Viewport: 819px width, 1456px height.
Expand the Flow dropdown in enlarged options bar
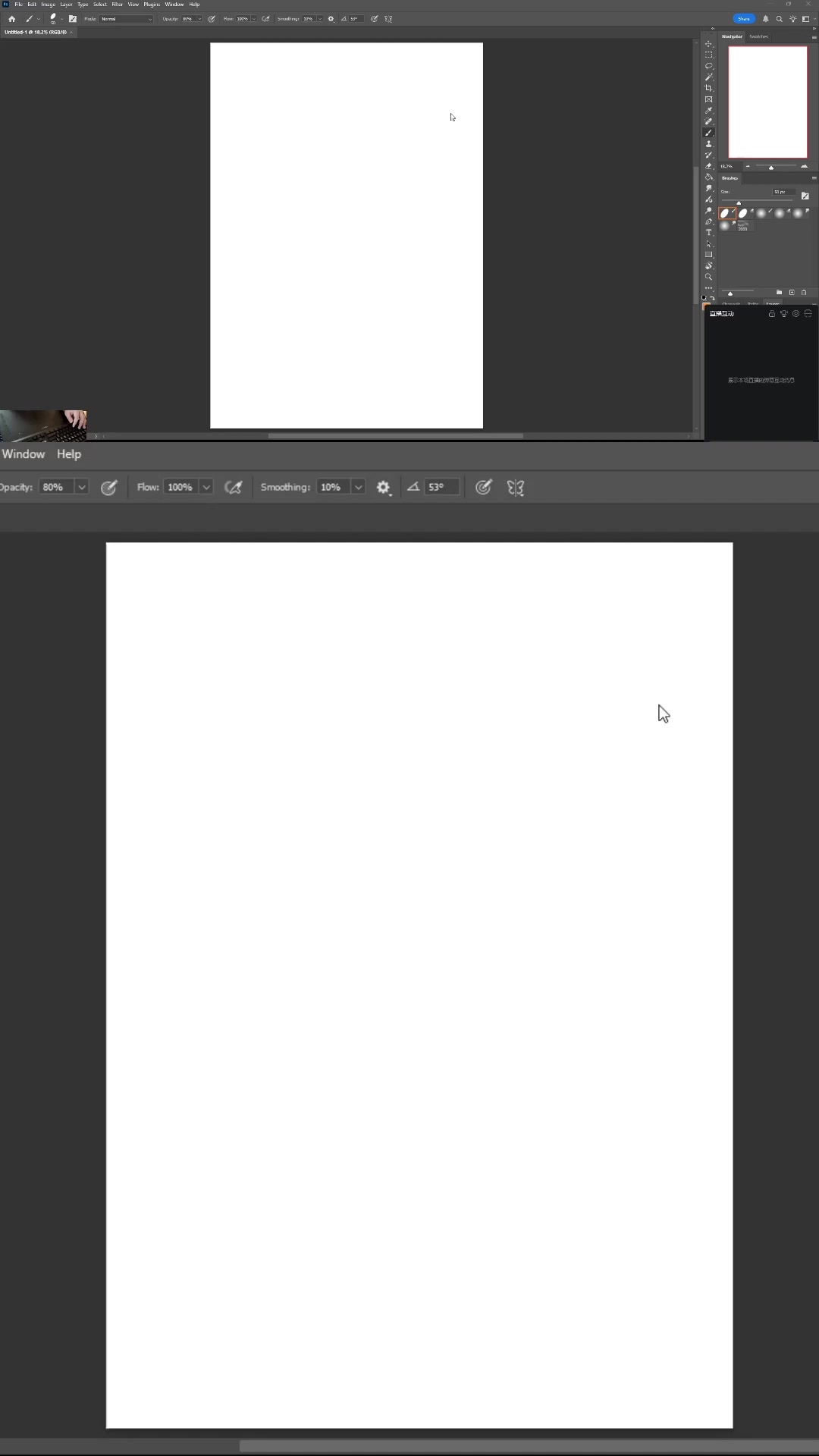[206, 488]
